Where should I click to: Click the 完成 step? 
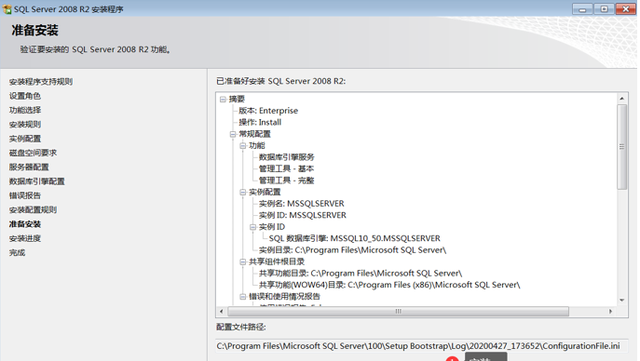click(x=17, y=253)
